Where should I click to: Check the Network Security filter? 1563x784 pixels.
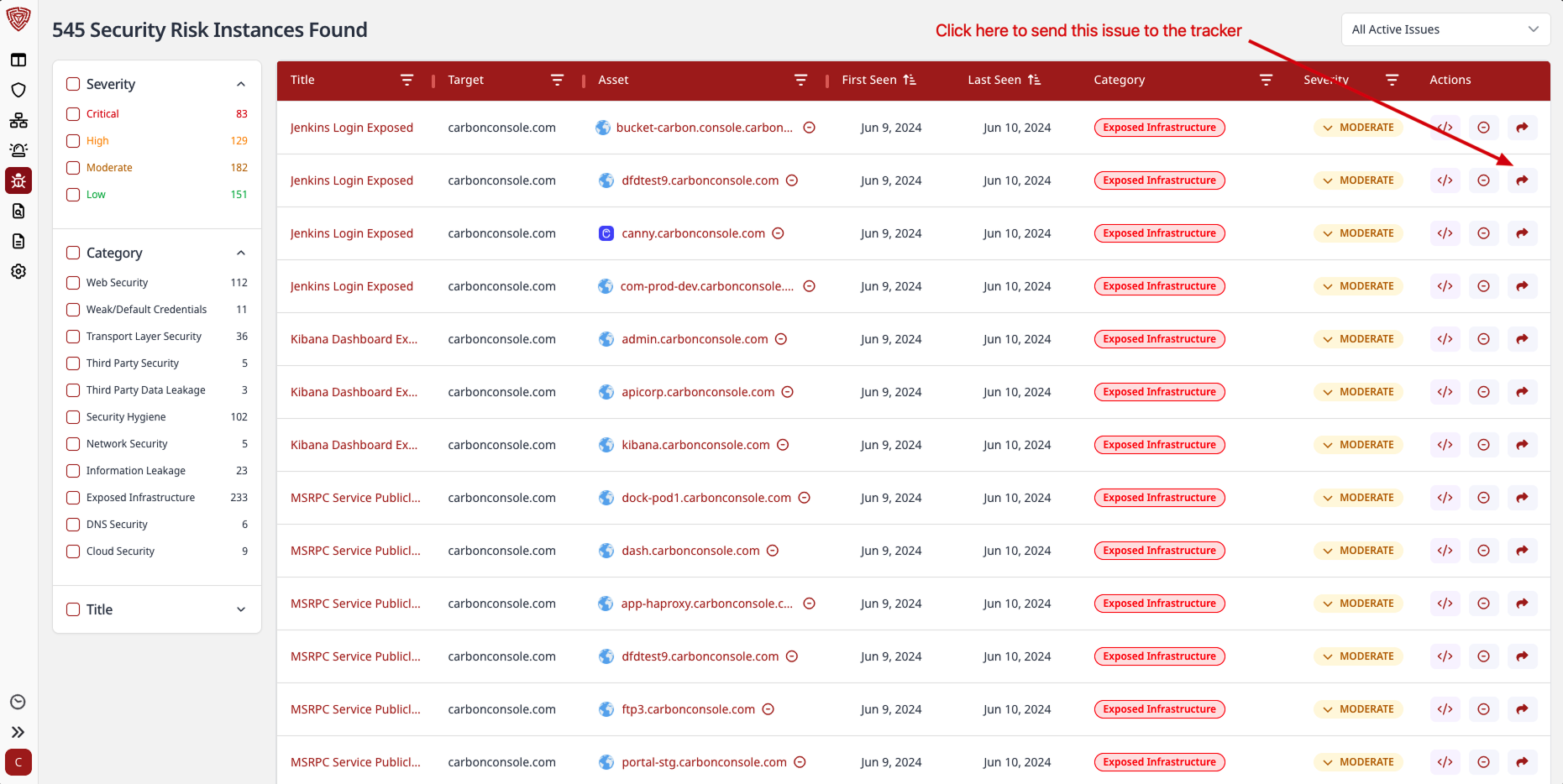73,444
